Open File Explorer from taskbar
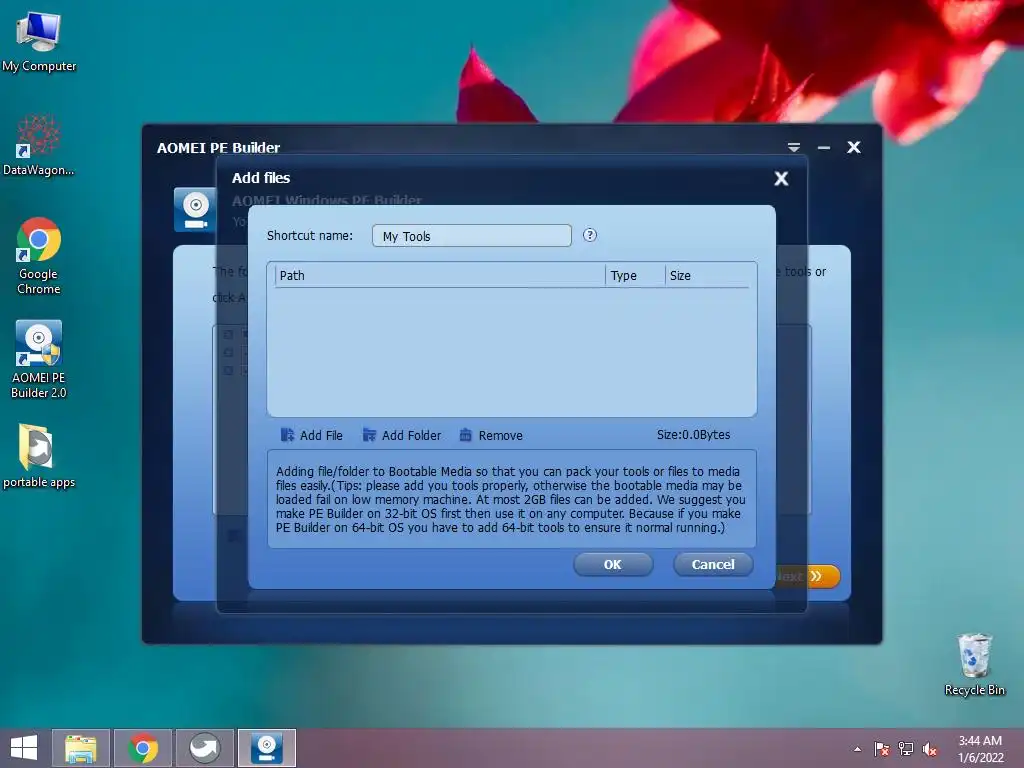The width and height of the screenshot is (1024, 768). pos(80,748)
